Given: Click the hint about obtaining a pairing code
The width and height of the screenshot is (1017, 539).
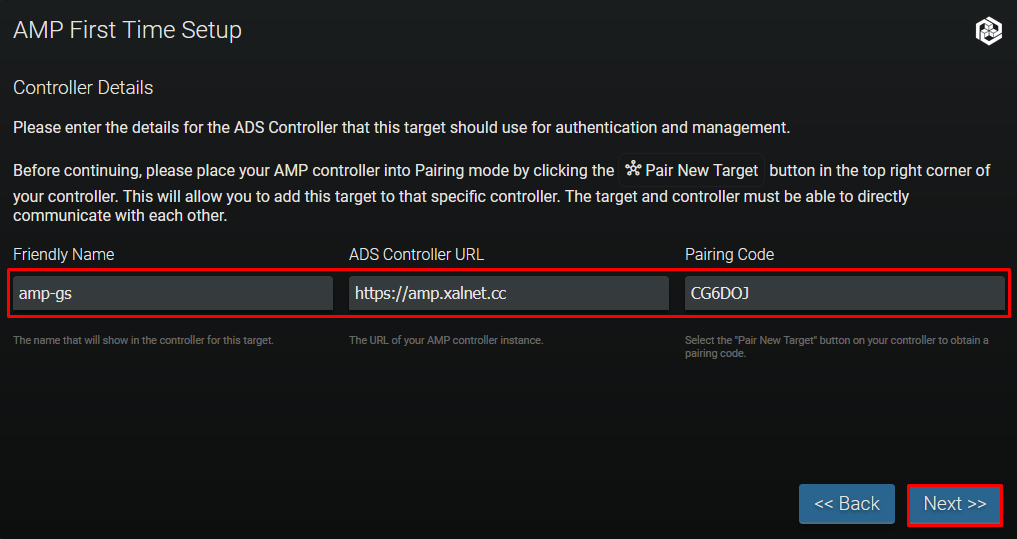Looking at the screenshot, I should (836, 347).
